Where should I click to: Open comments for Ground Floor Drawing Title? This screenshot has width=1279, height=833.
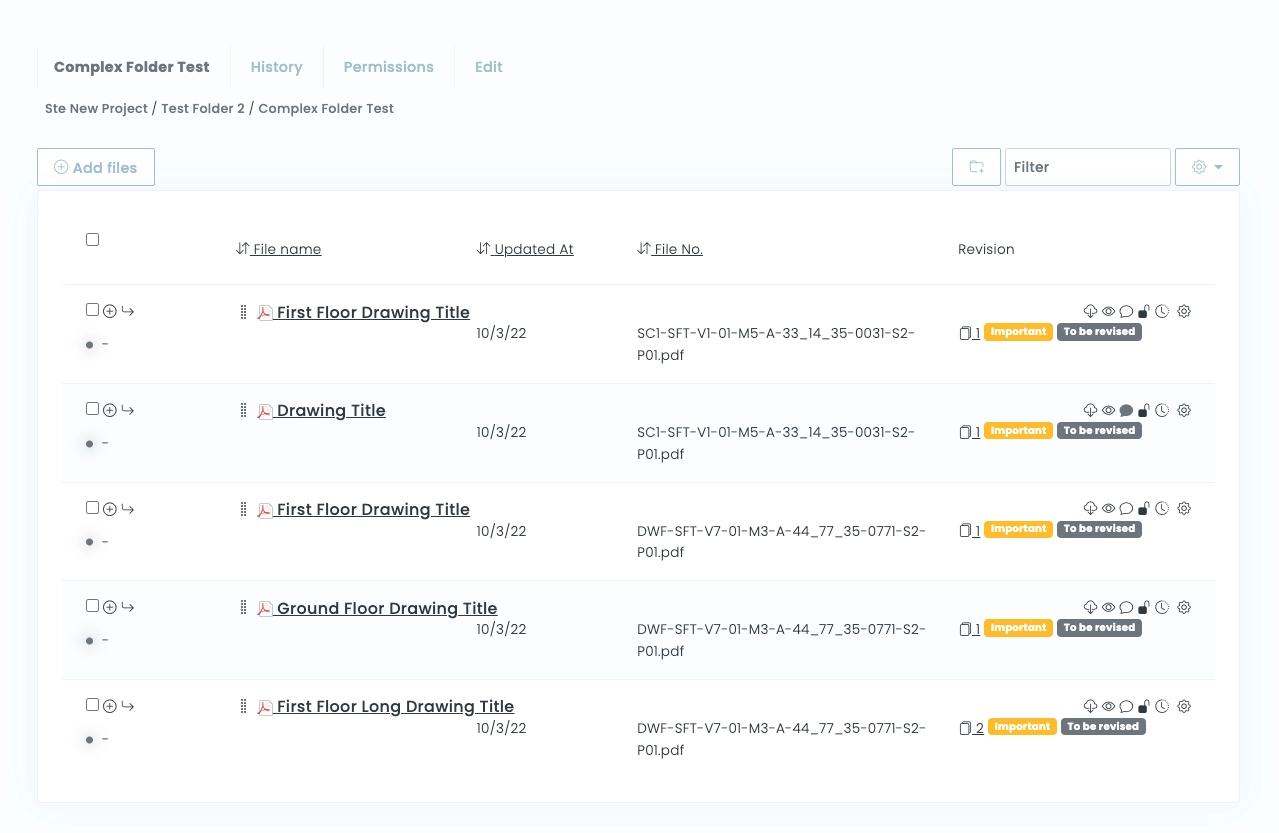(1126, 608)
